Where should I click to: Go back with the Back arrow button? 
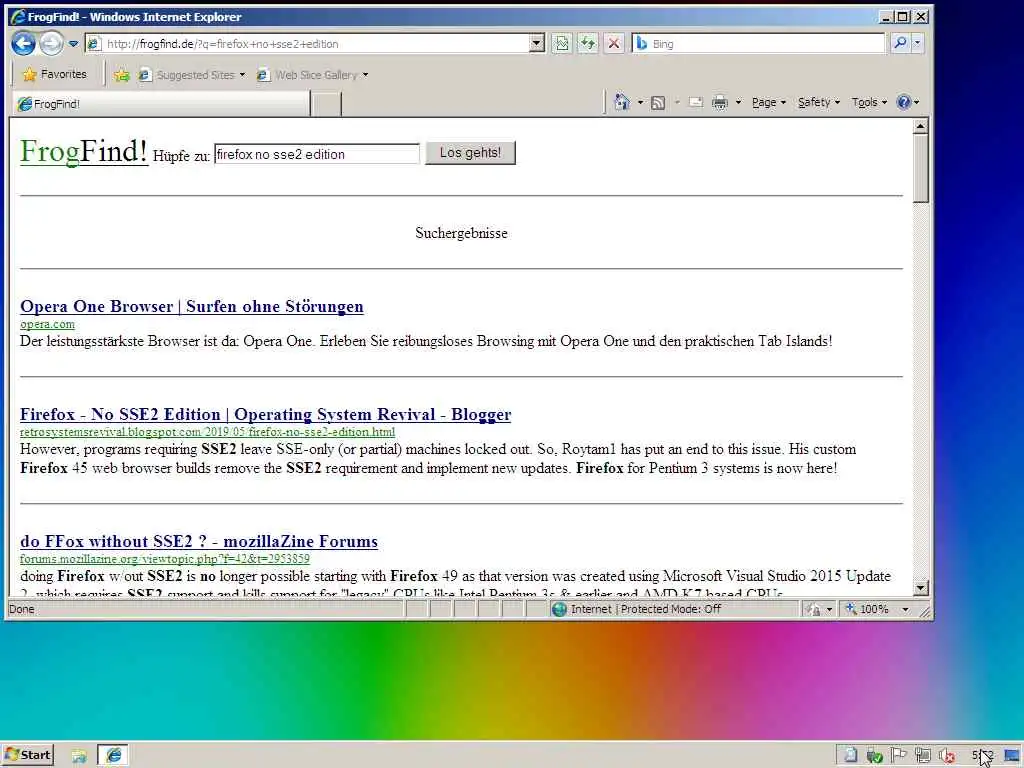pyautogui.click(x=24, y=44)
